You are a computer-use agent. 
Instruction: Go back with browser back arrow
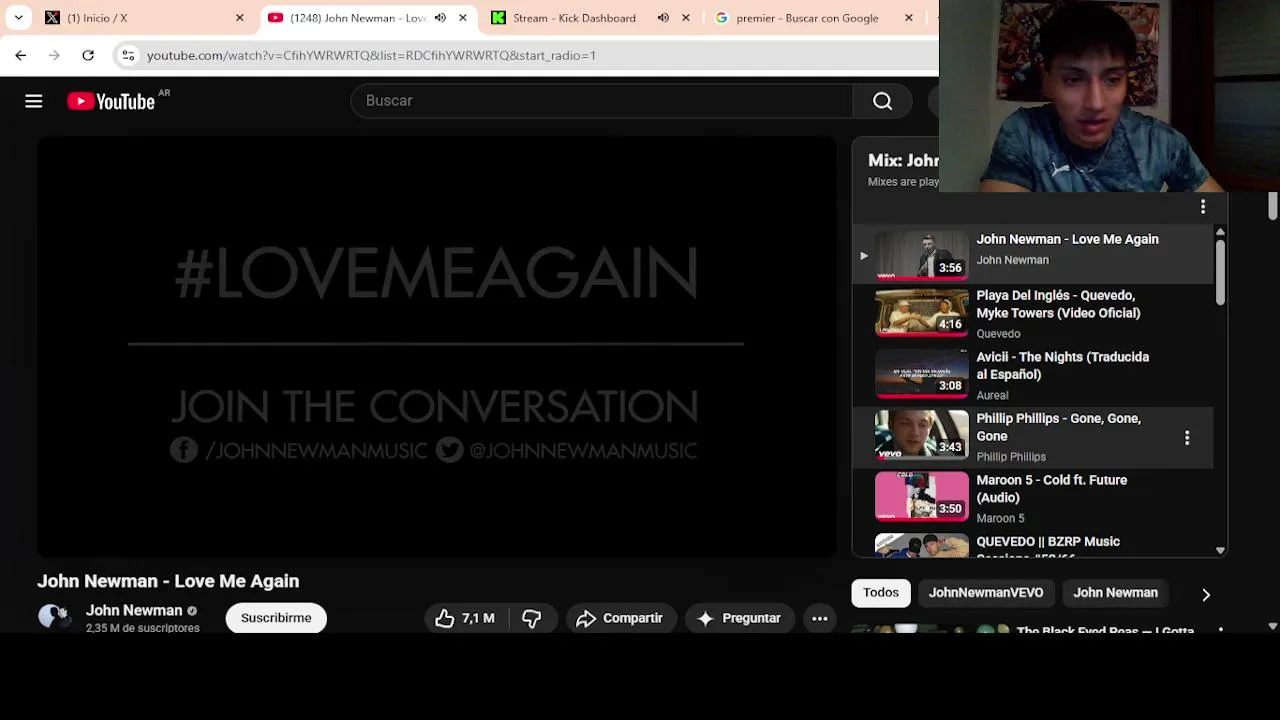[x=21, y=55]
